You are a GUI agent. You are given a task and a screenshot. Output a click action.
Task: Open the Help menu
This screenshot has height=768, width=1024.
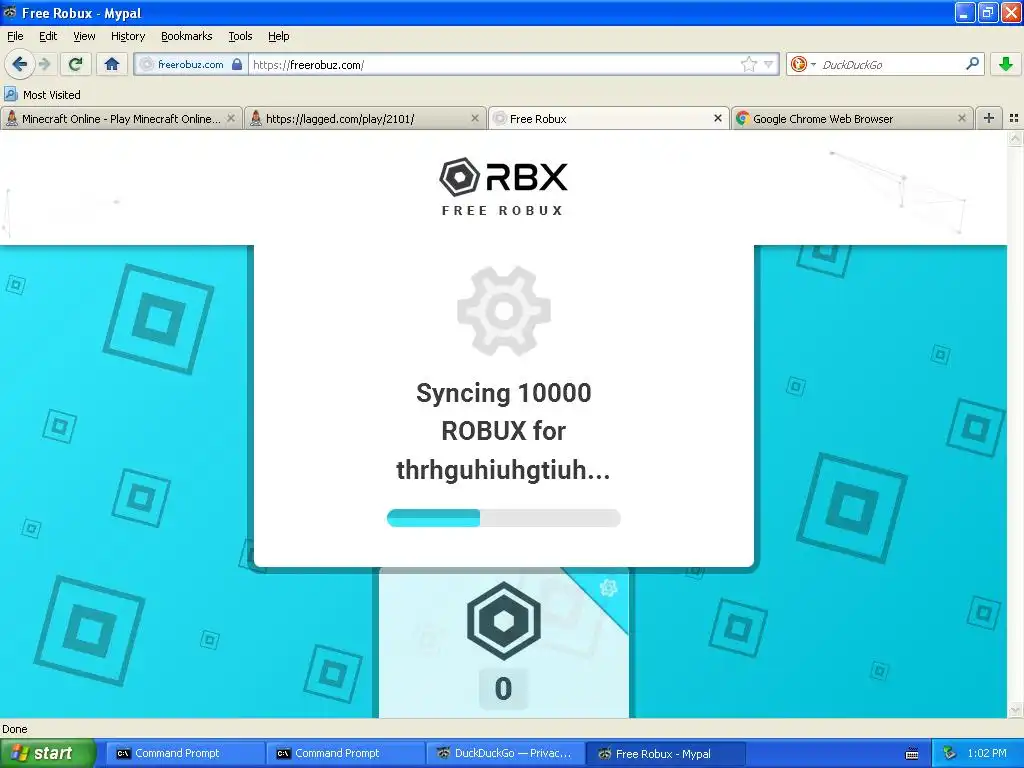point(278,36)
